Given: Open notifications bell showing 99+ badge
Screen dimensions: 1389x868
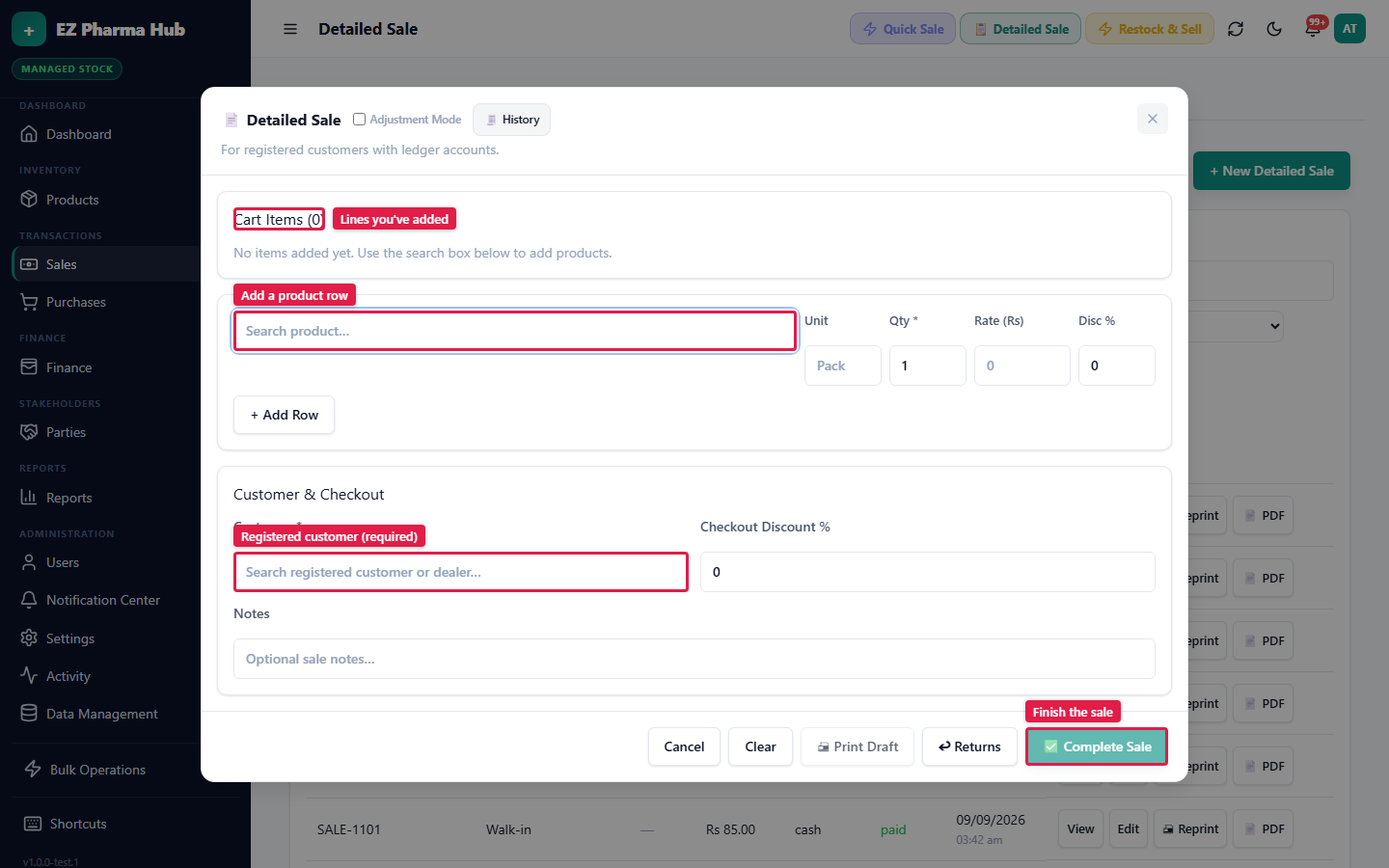Looking at the screenshot, I should pos(1313,29).
